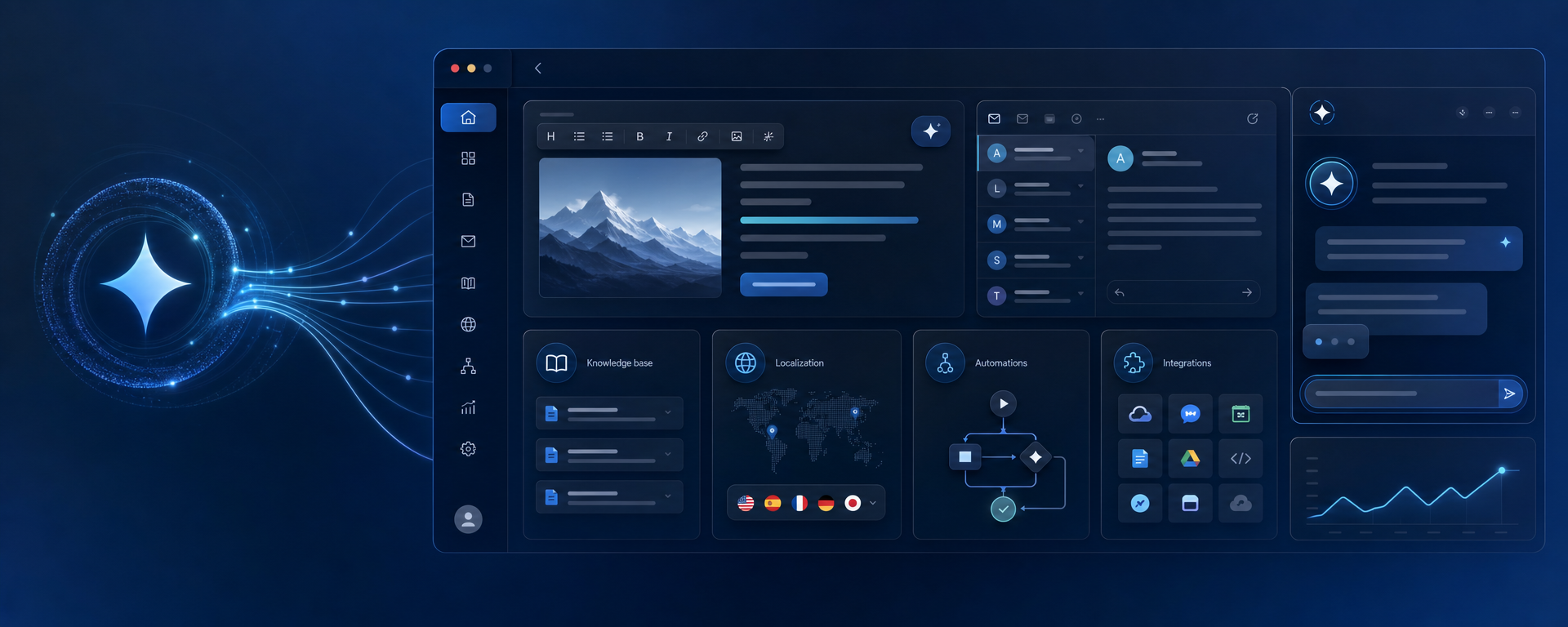Open the dashboard grid icon in sidebar

(468, 158)
